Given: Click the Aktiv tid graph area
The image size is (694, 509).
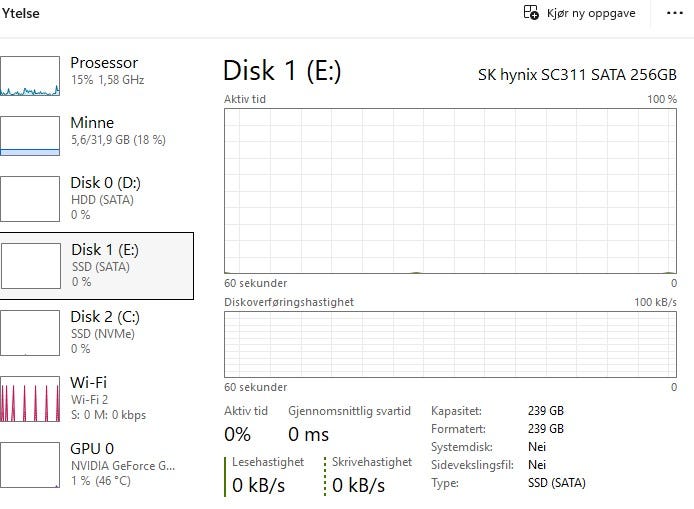Looking at the screenshot, I should pyautogui.click(x=450, y=191).
